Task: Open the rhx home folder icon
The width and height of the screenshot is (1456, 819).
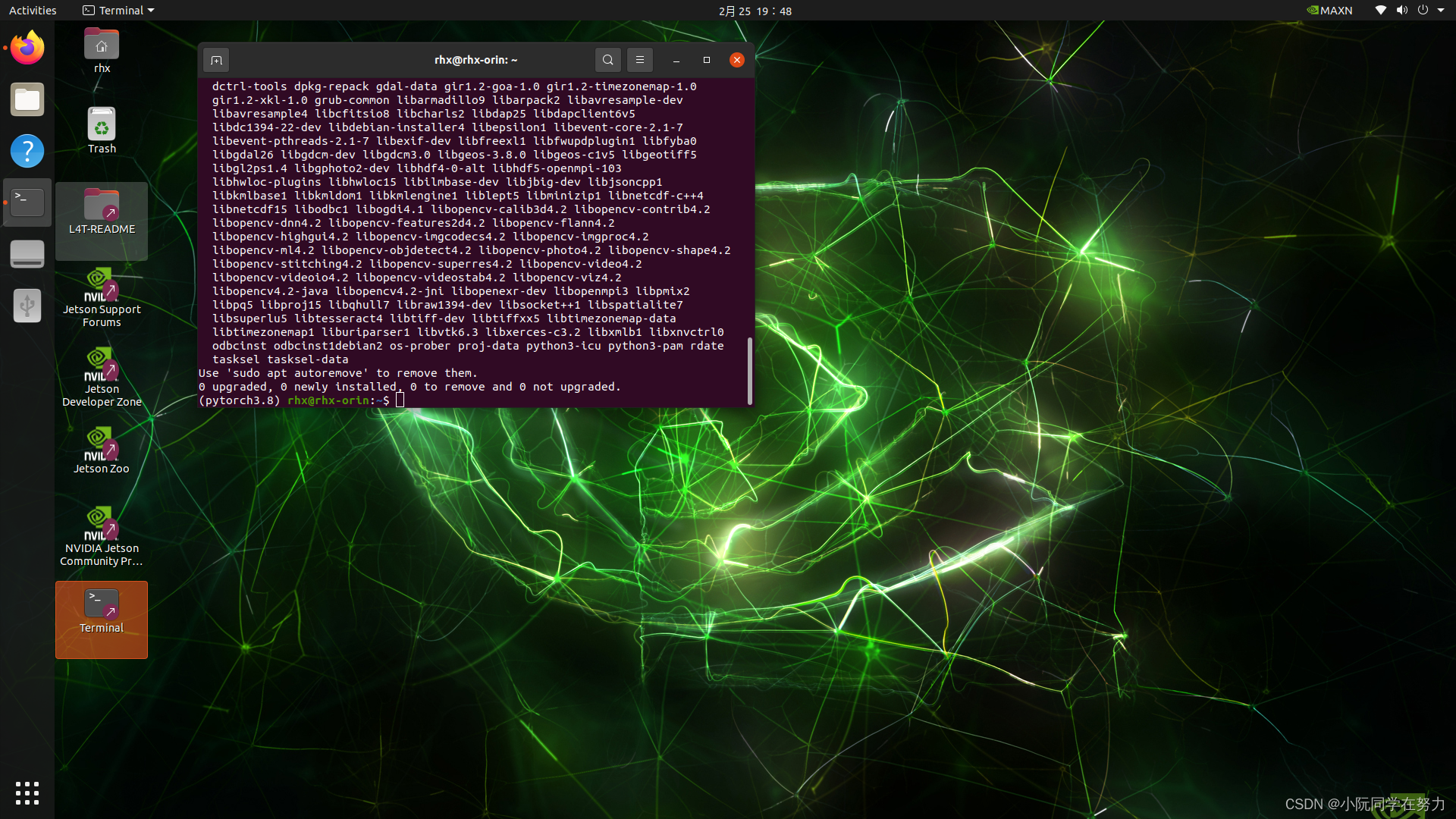Action: [x=102, y=51]
